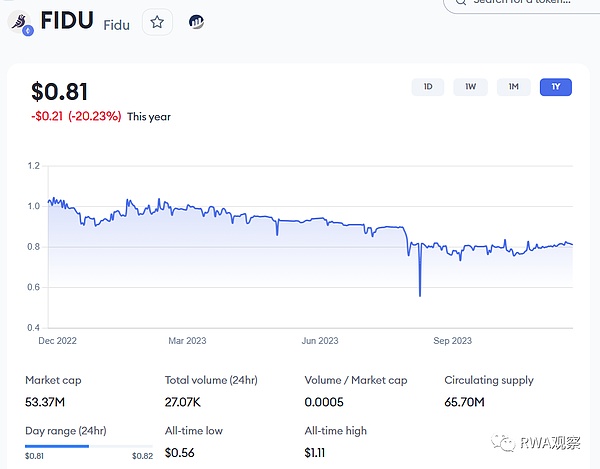Click the Ethereum network badge on logo
The image size is (600, 469).
coord(27,30)
